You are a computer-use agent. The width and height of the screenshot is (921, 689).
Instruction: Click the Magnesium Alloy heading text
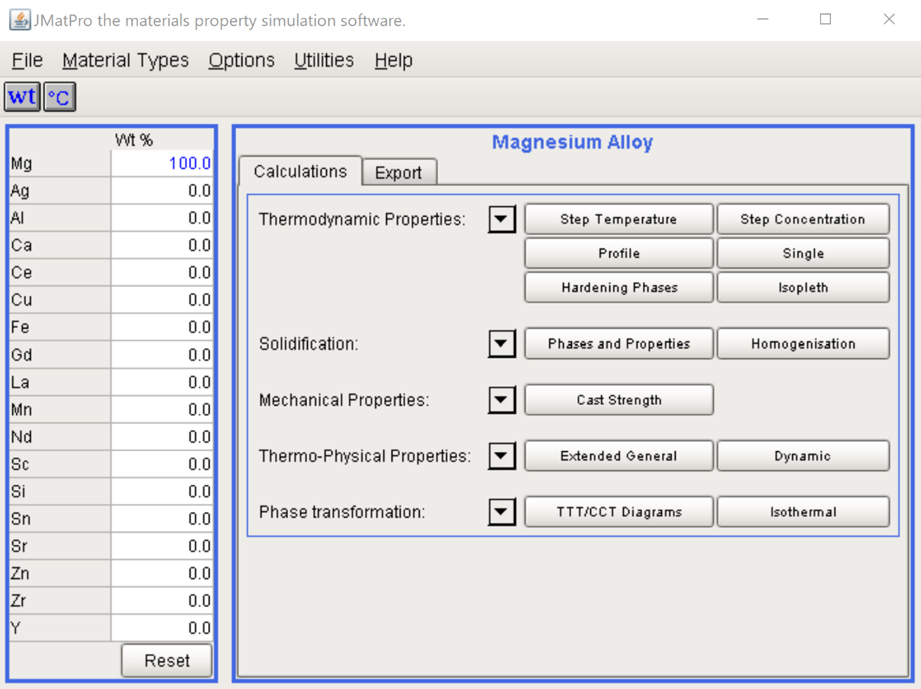click(x=572, y=142)
